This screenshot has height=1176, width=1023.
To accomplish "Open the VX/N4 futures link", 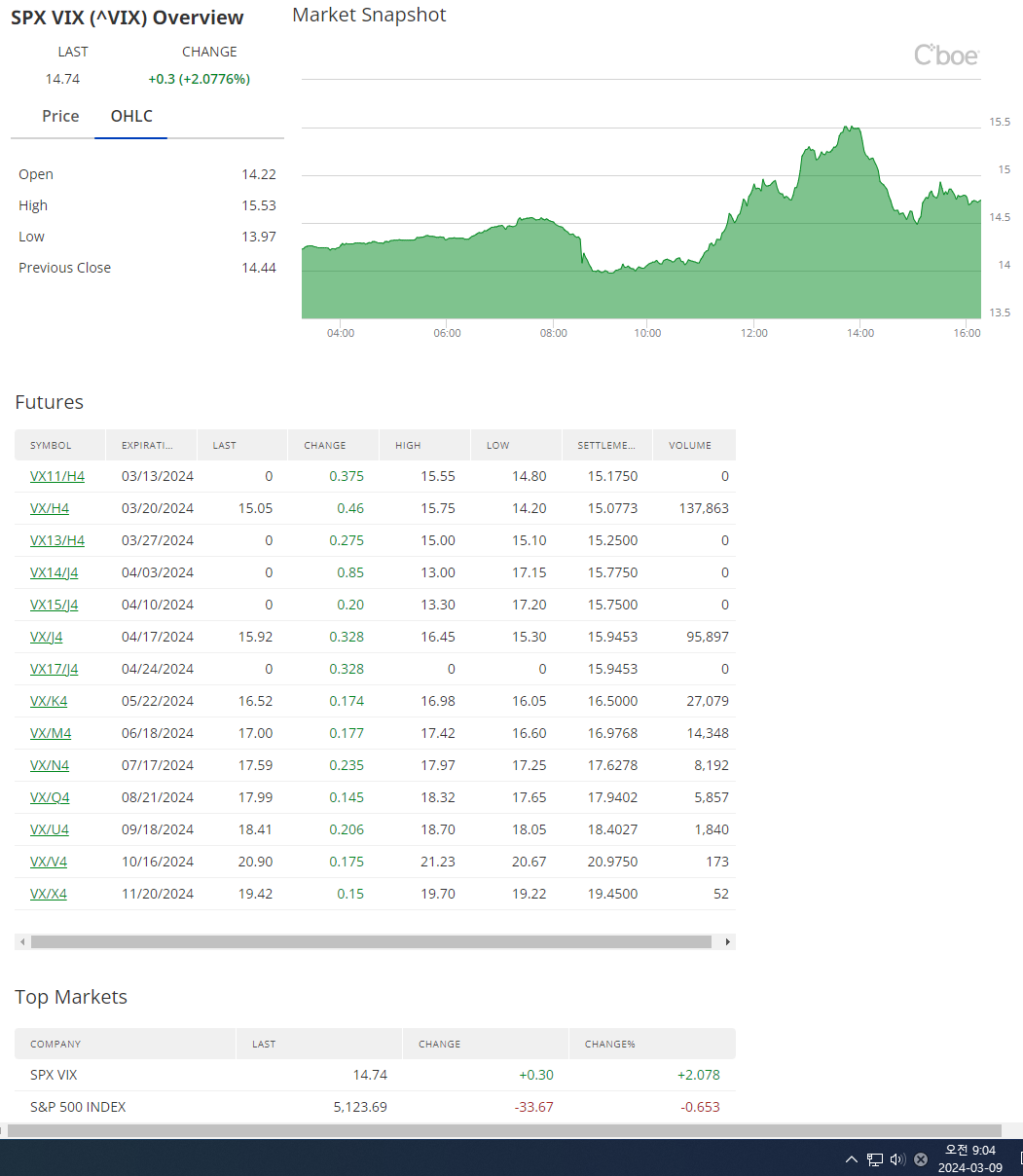I will 50,765.
